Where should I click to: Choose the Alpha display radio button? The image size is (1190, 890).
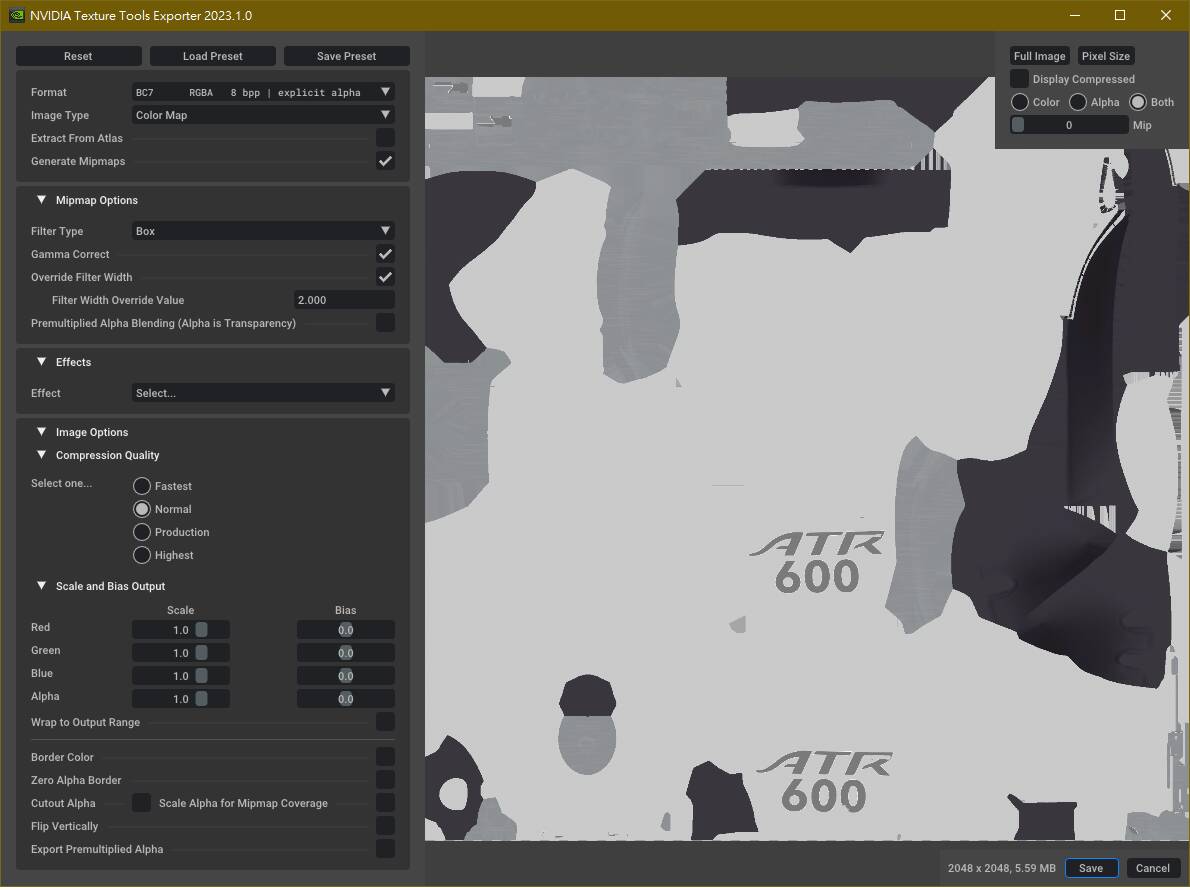[x=1078, y=102]
